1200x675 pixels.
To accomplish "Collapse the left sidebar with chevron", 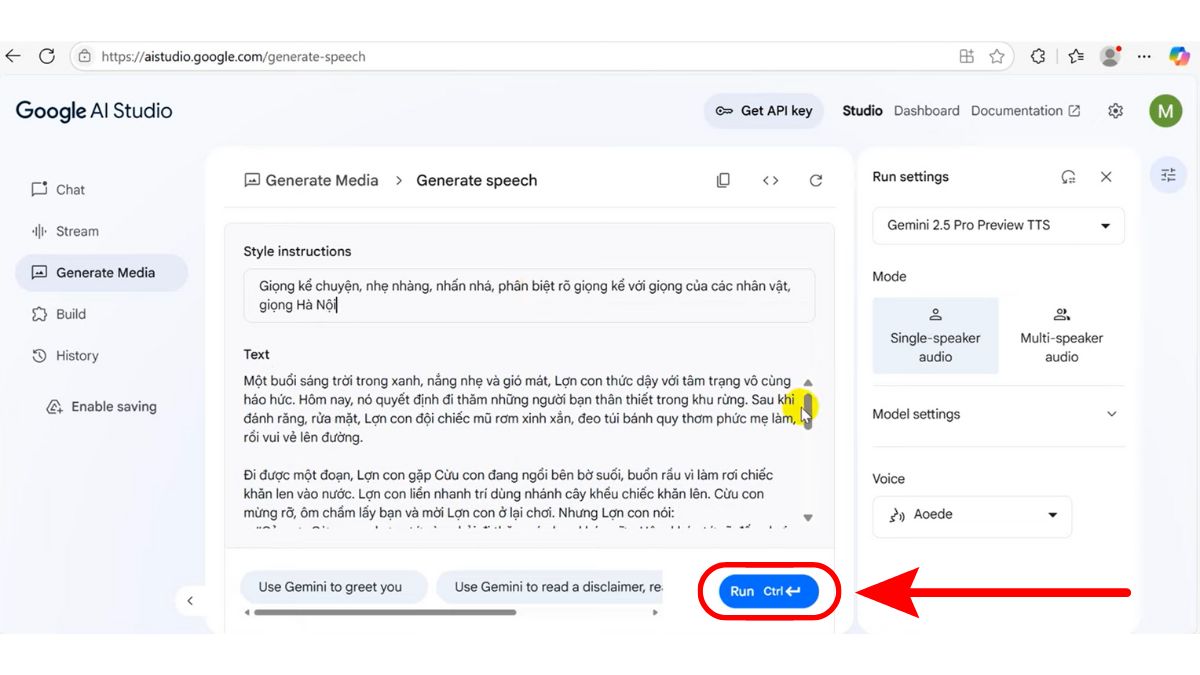I will pos(190,601).
